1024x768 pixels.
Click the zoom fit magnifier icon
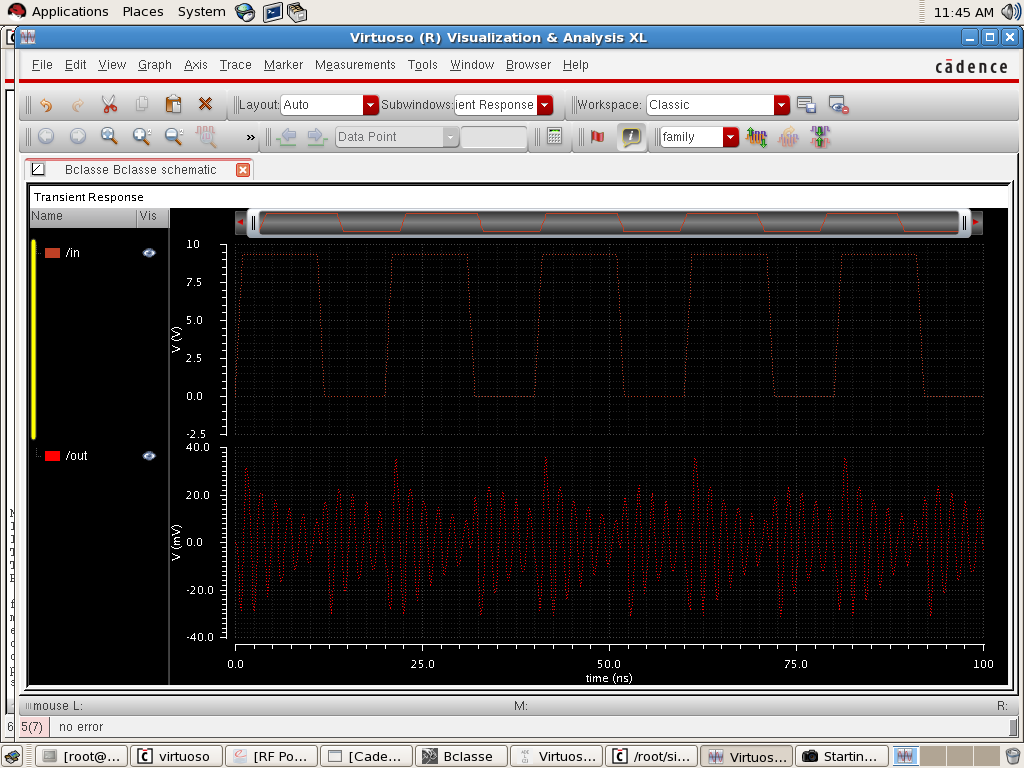pyautogui.click(x=109, y=137)
